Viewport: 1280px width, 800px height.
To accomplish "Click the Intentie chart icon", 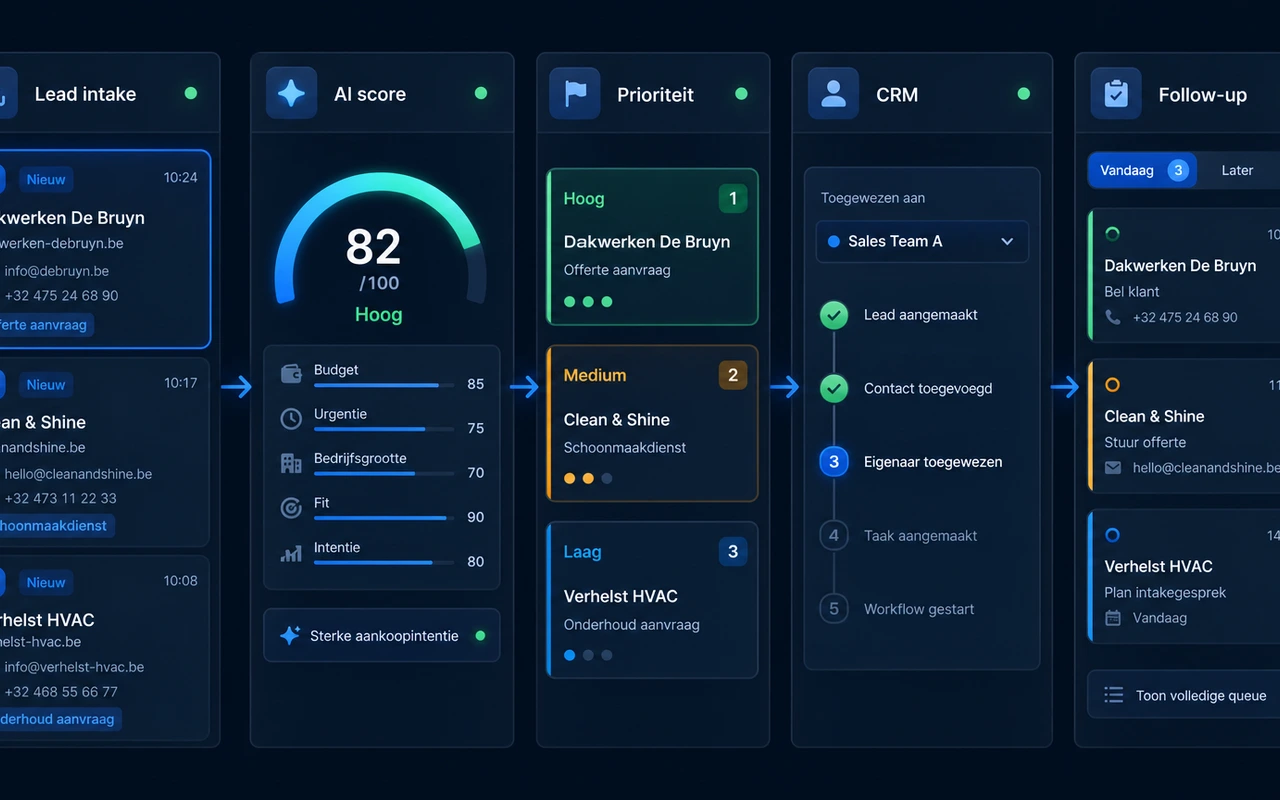I will click(x=291, y=552).
